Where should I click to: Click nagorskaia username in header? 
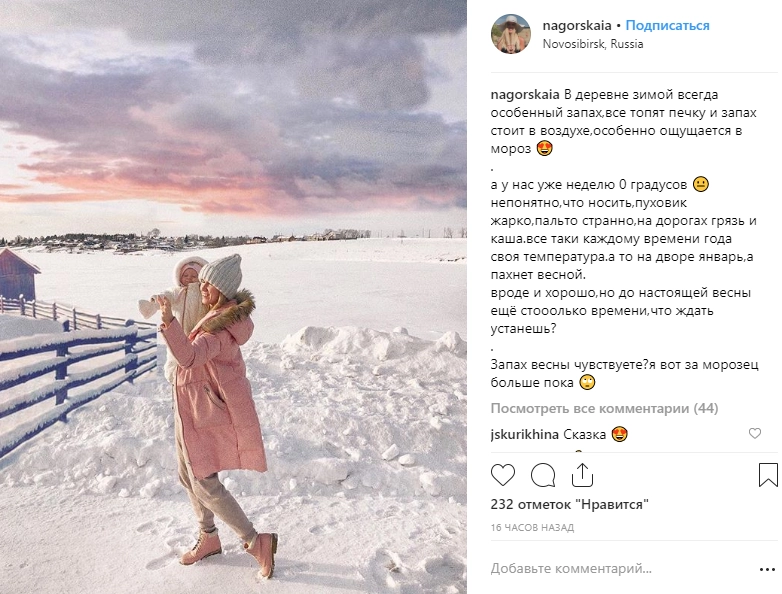pyautogui.click(x=577, y=25)
